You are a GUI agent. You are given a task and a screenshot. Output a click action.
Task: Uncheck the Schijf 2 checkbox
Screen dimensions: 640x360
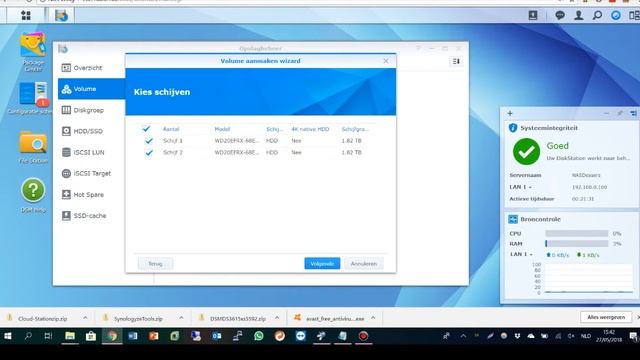coord(149,153)
